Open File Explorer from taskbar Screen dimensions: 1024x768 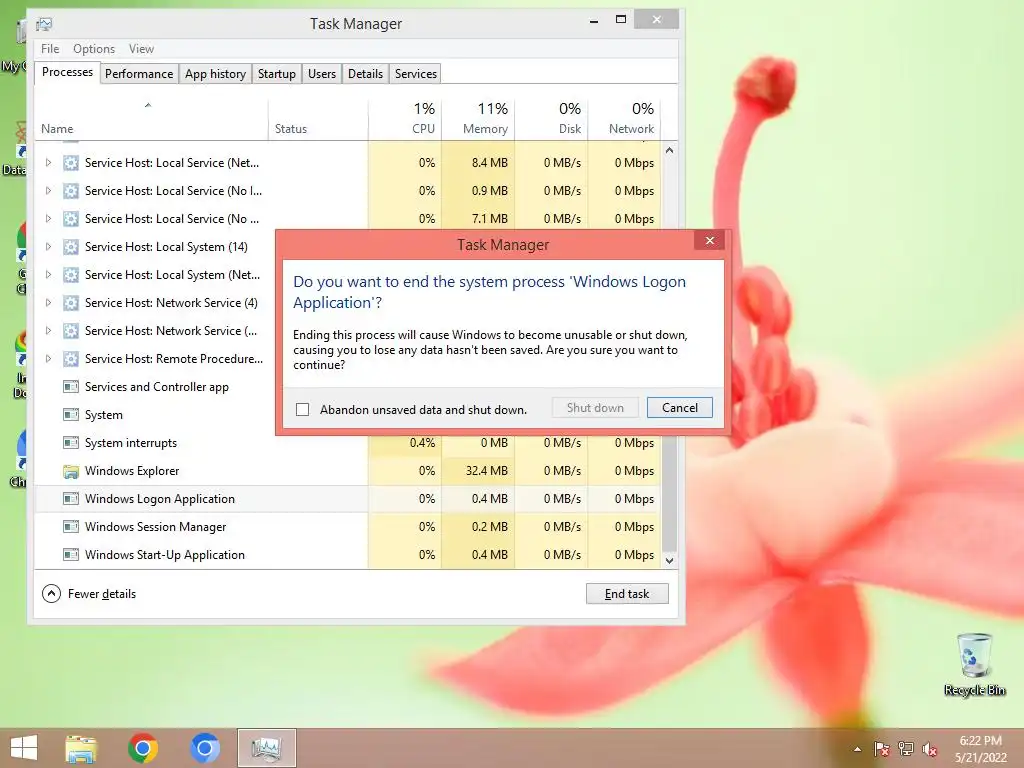[81, 748]
